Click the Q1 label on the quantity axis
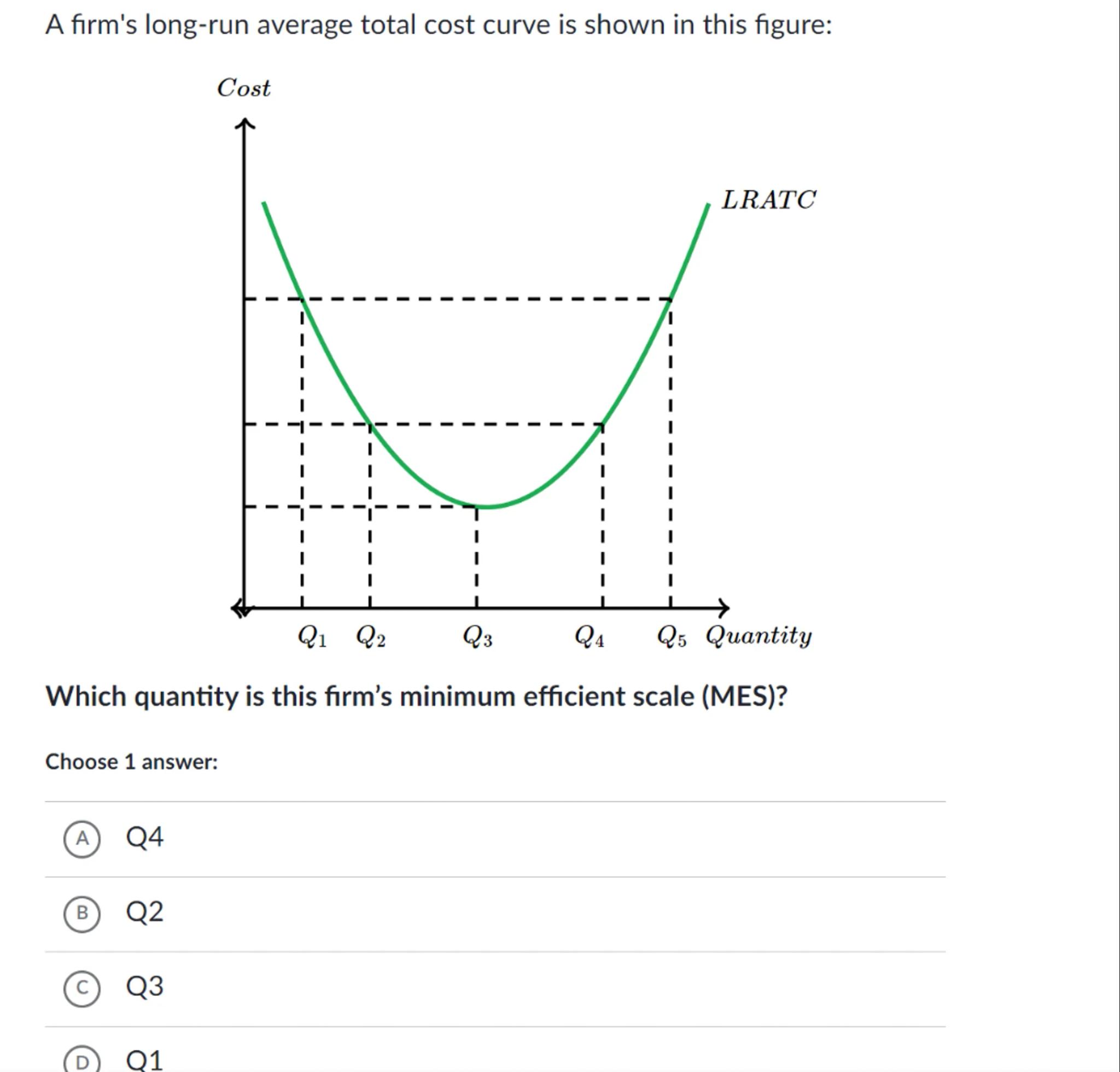 click(312, 636)
